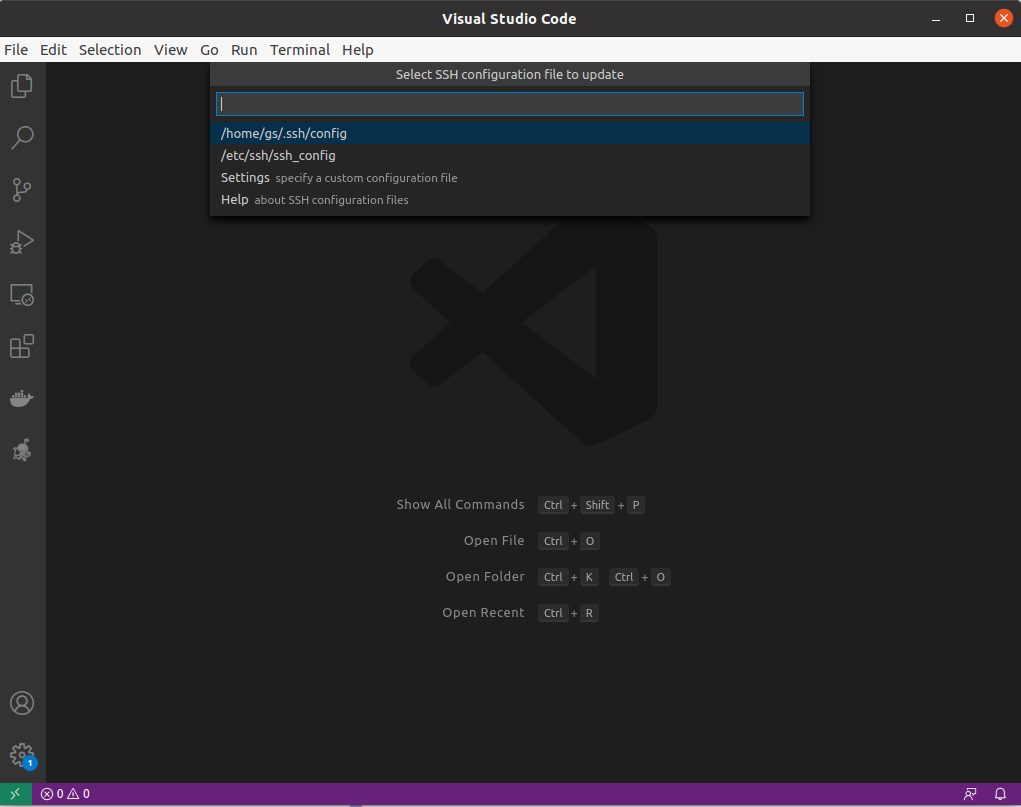Choose Help about SSH configuration files
1021x807 pixels.
tap(510, 200)
